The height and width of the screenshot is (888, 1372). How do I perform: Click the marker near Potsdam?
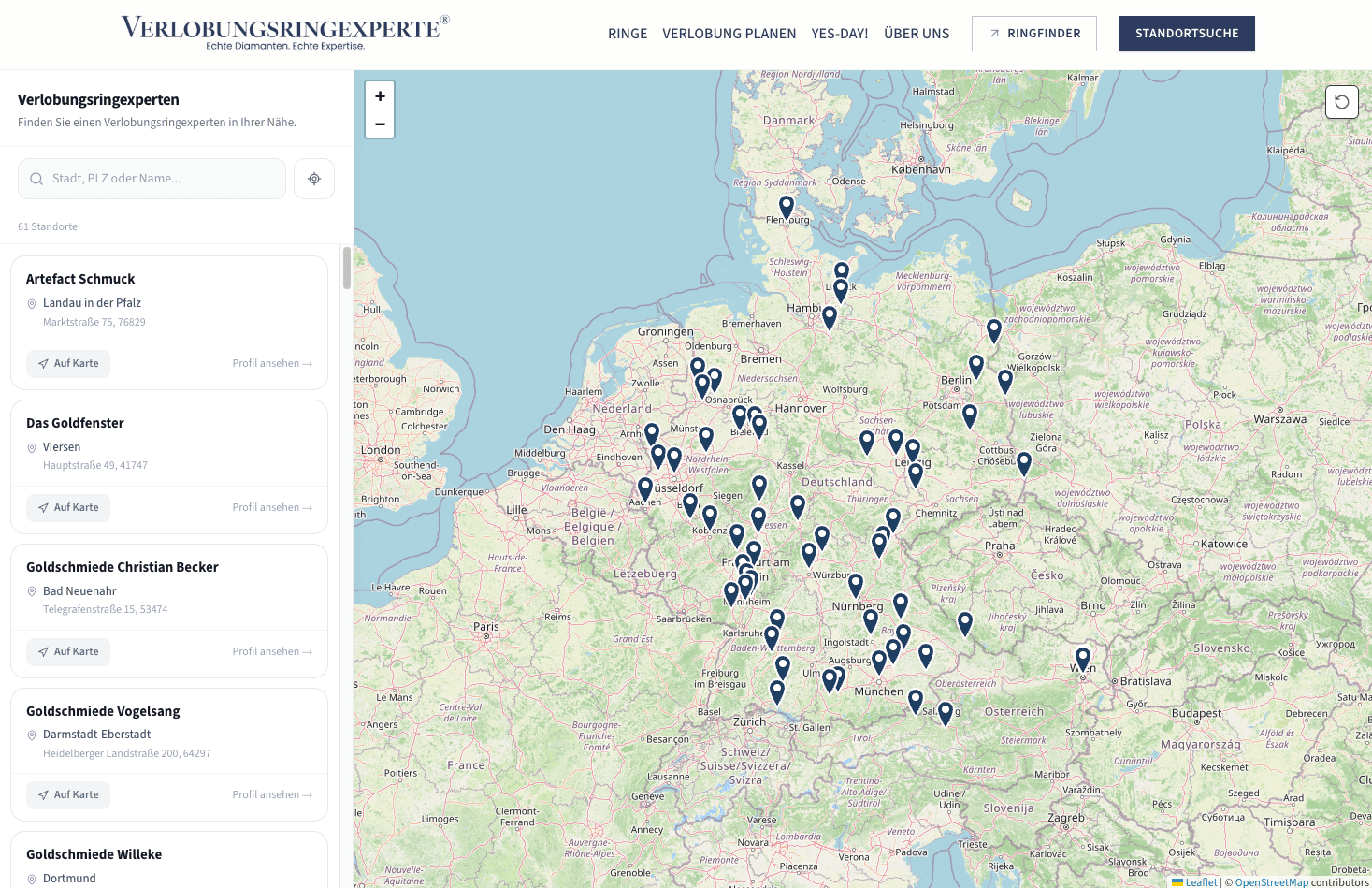point(970,416)
